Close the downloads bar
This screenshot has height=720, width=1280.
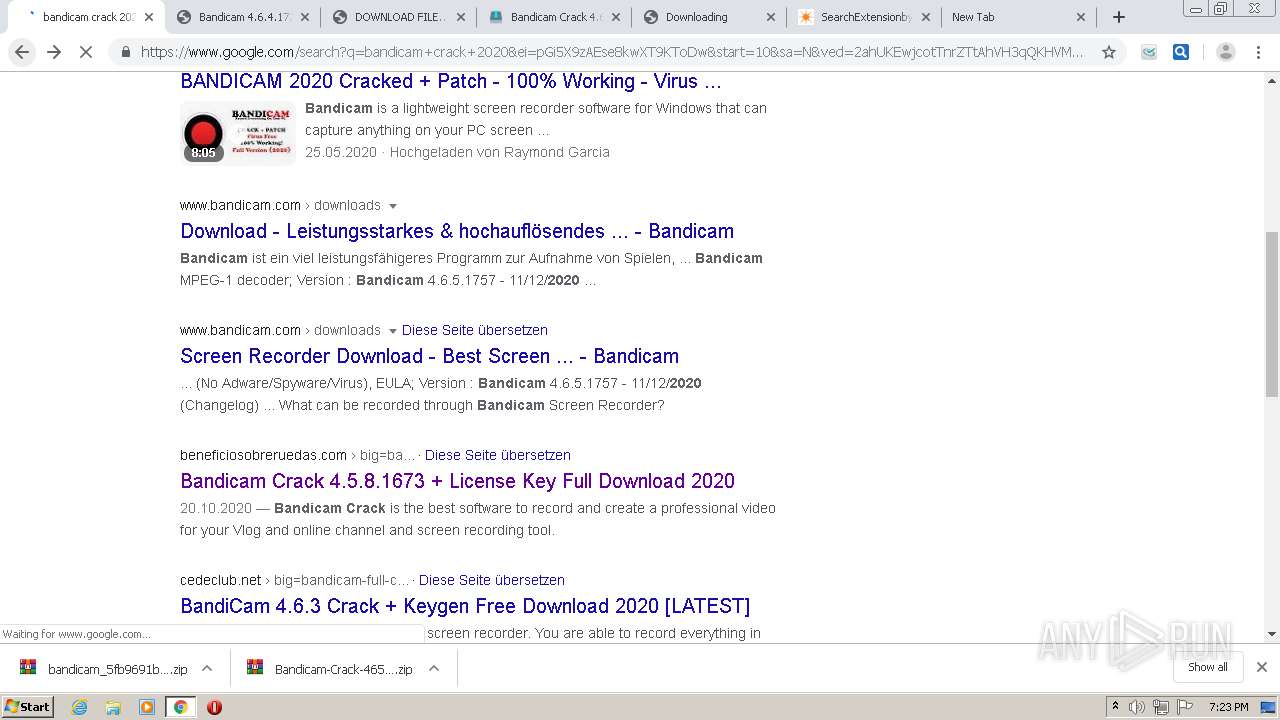coord(1262,667)
